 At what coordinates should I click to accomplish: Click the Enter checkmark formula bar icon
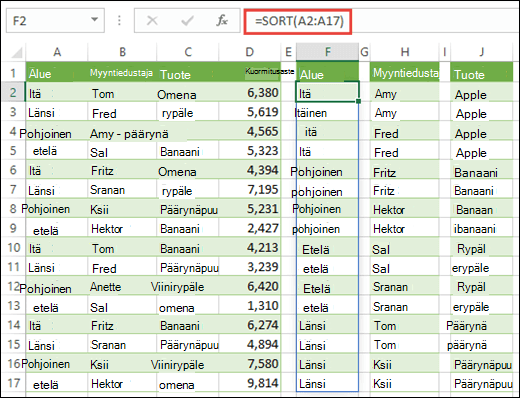point(187,21)
